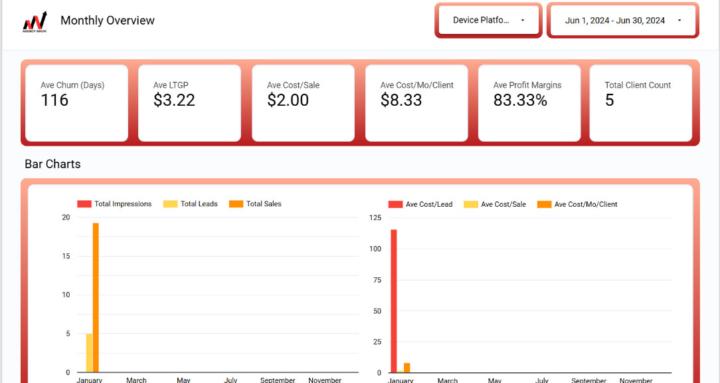Select the Ave Cost/Sale scorecard showing $2.00

point(303,103)
